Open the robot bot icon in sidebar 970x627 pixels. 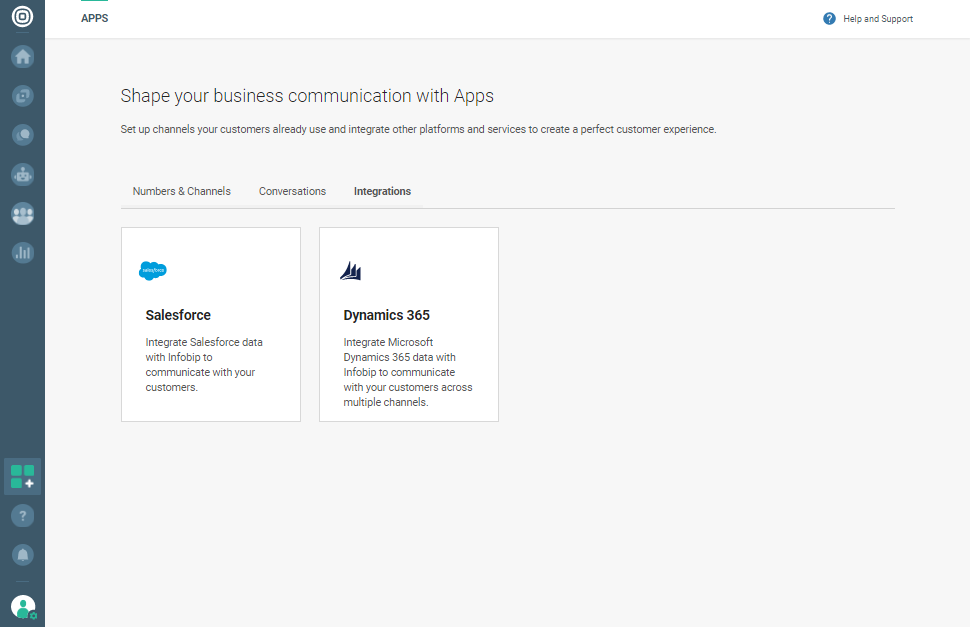pos(22,174)
